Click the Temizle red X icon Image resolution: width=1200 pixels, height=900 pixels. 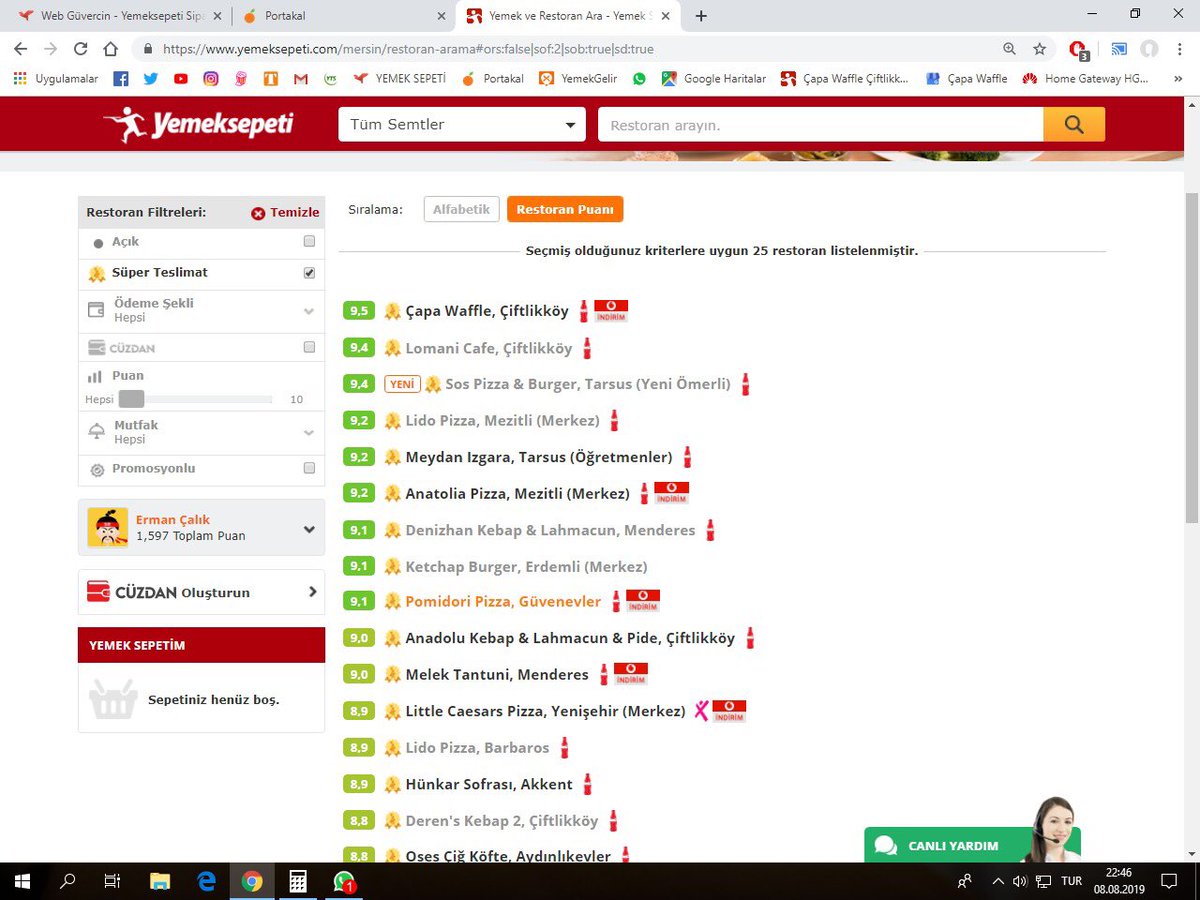258,213
